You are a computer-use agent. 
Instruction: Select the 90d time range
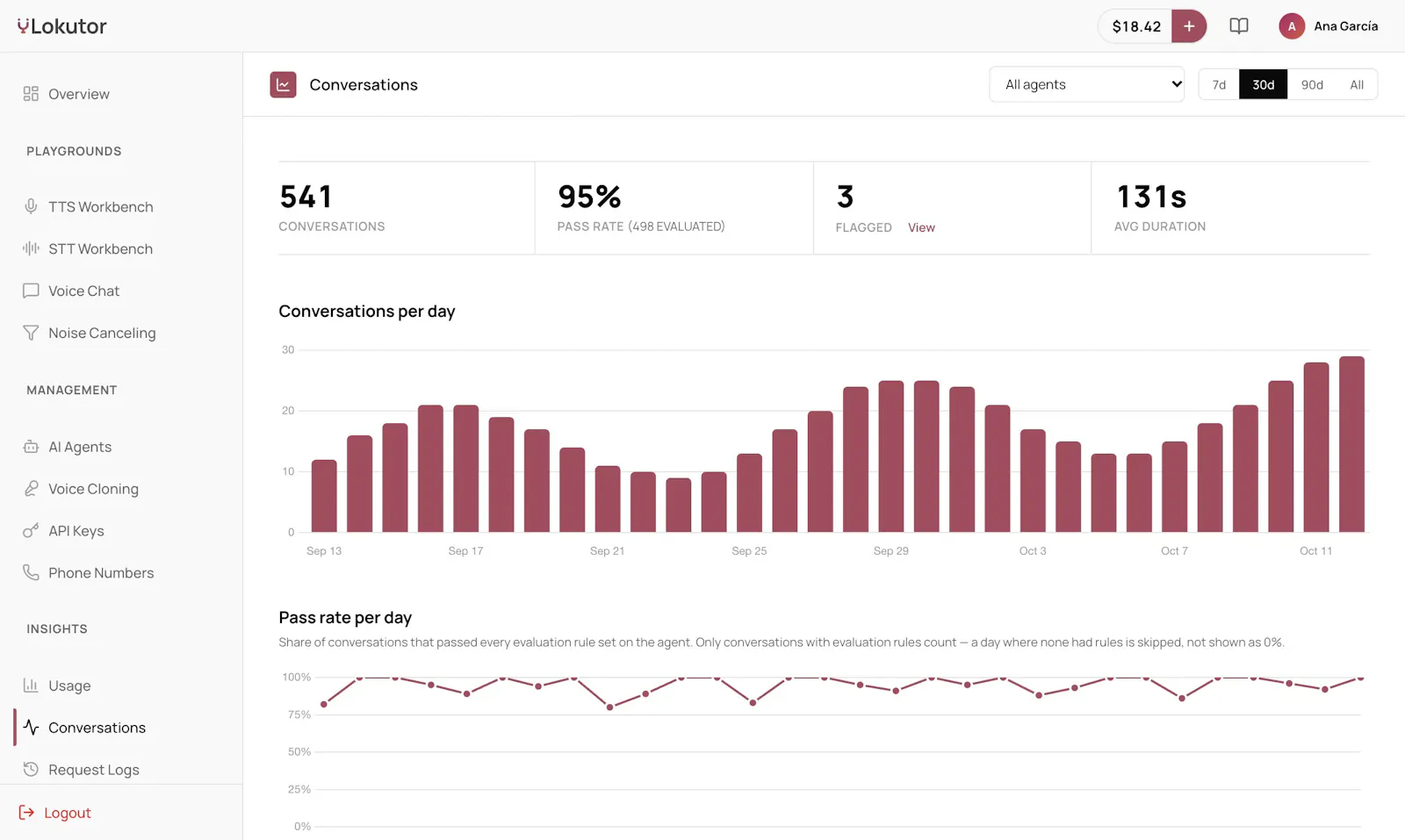(x=1312, y=84)
